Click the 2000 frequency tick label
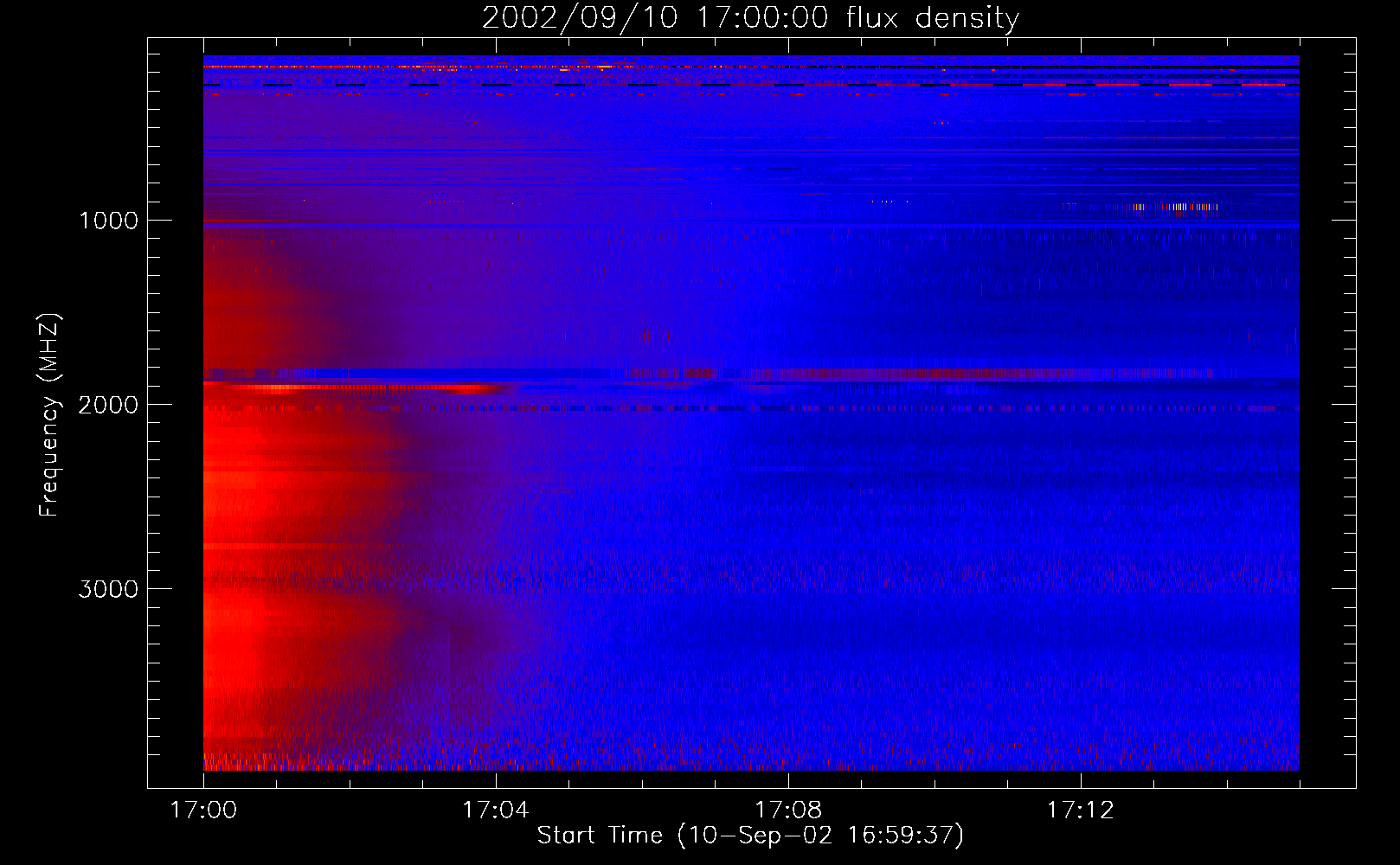 pos(108,405)
